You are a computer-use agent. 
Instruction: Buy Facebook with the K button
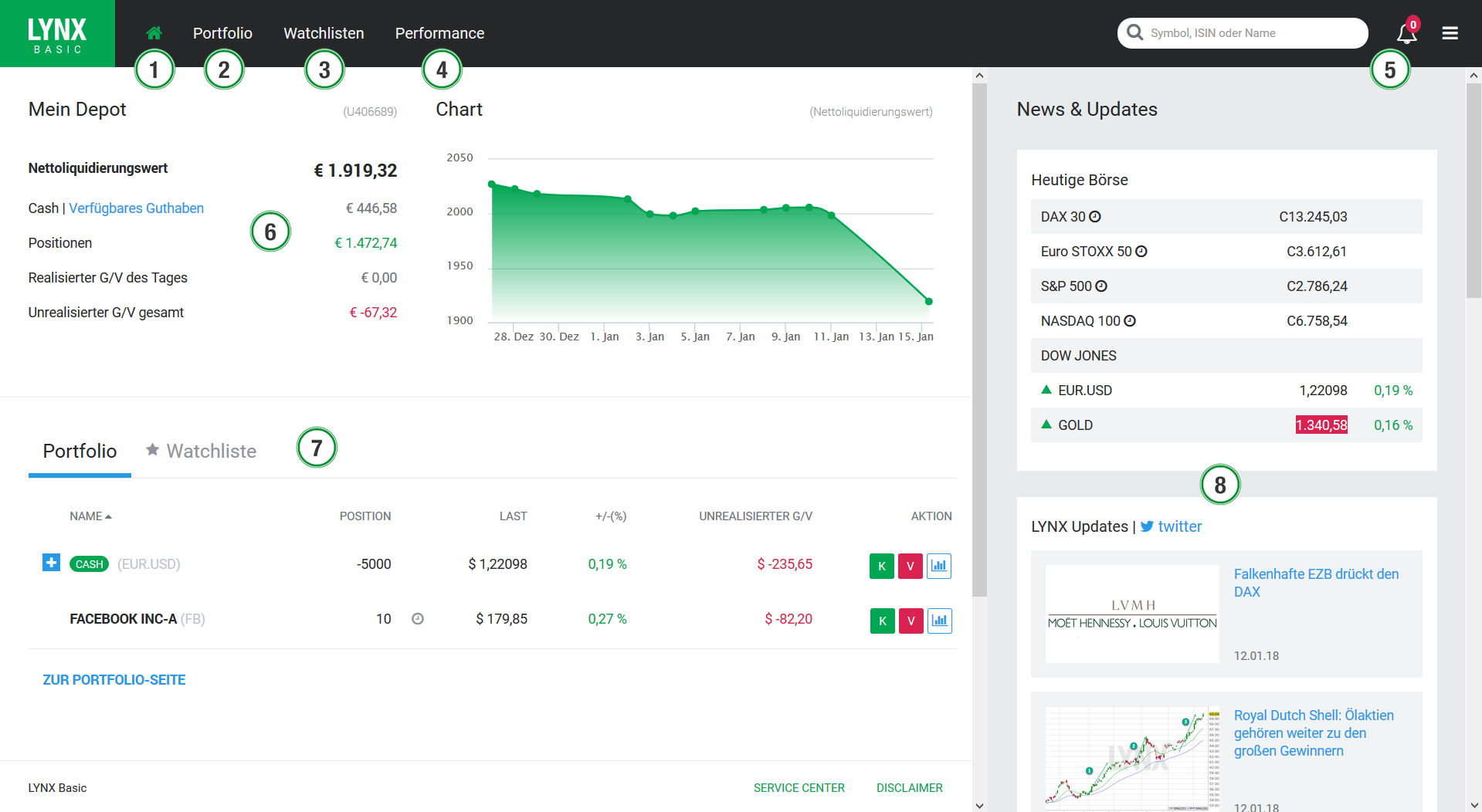[x=883, y=621]
